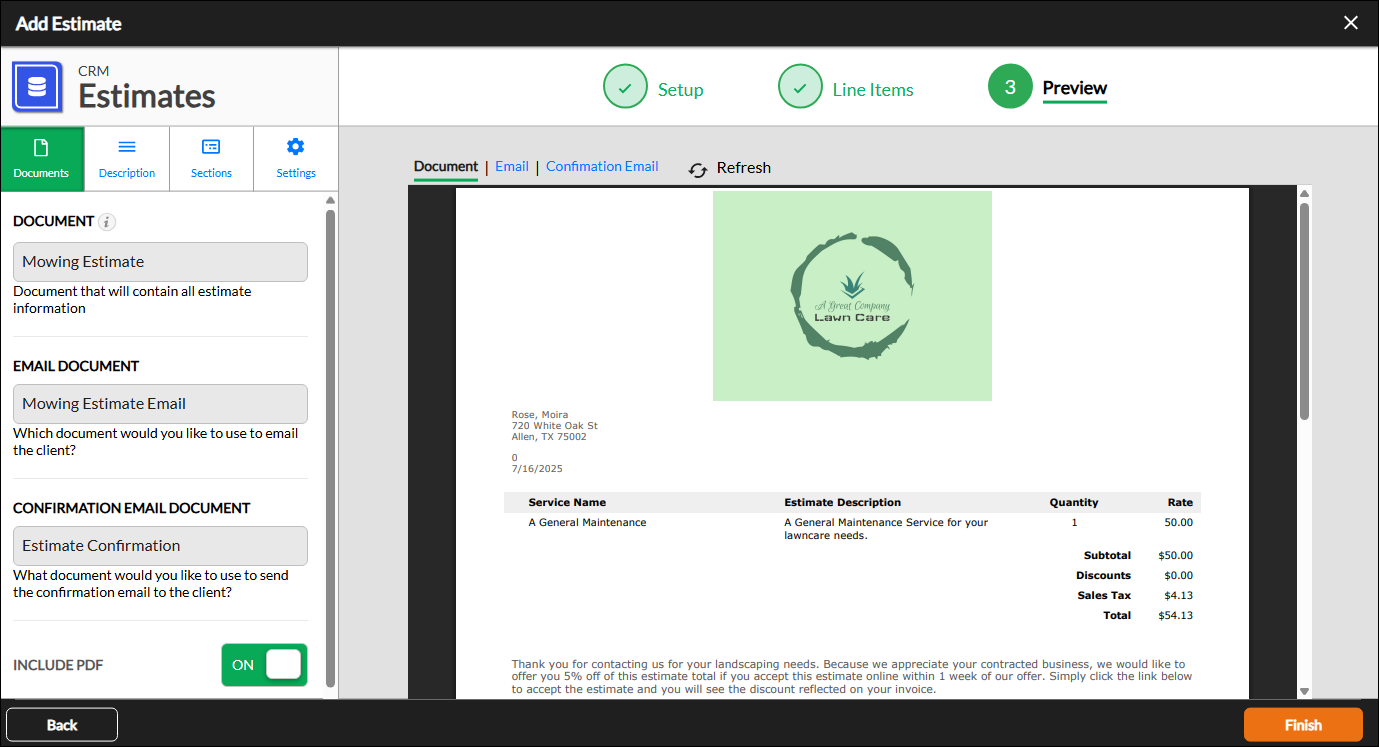The width and height of the screenshot is (1379, 747).
Task: Open the Mowing Estimate Email dropdown
Action: [160, 404]
